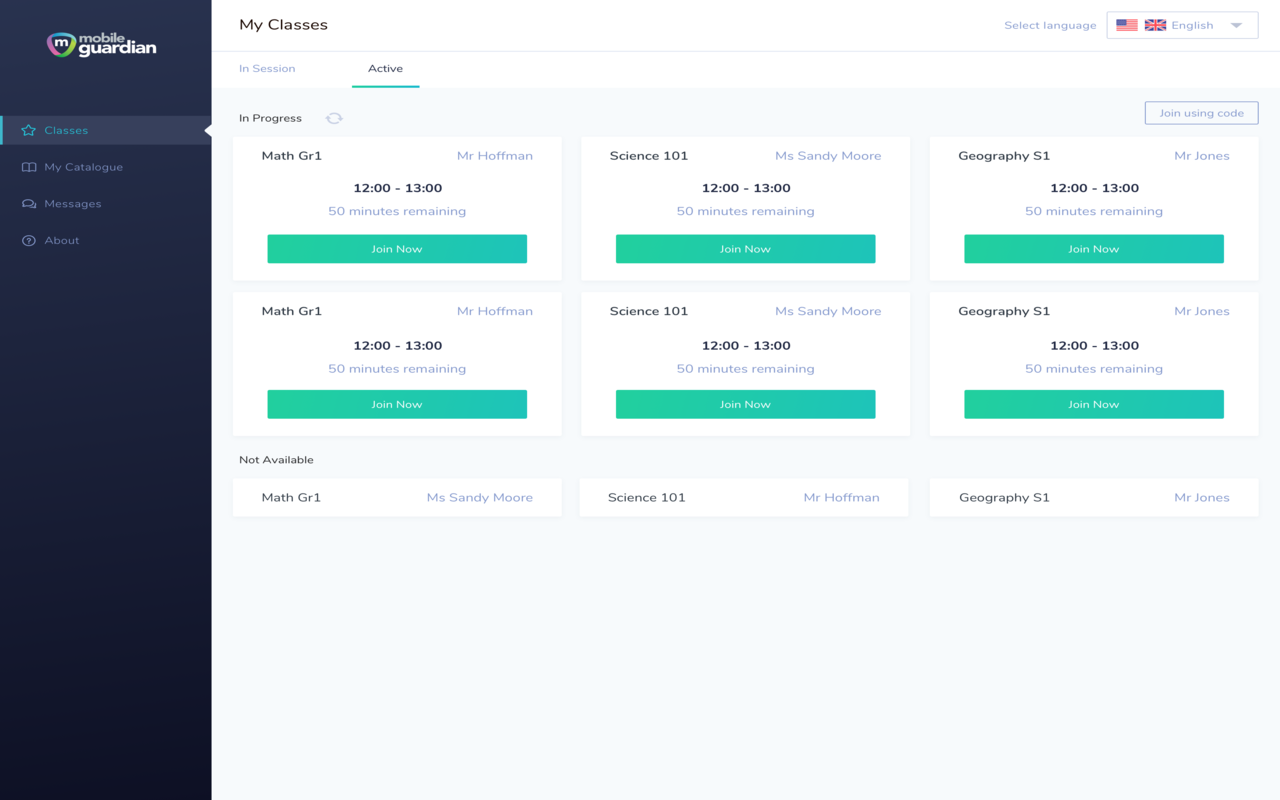Click the My Catalogue book icon
Screen dimensions: 1280x800
pyautogui.click(x=29, y=167)
